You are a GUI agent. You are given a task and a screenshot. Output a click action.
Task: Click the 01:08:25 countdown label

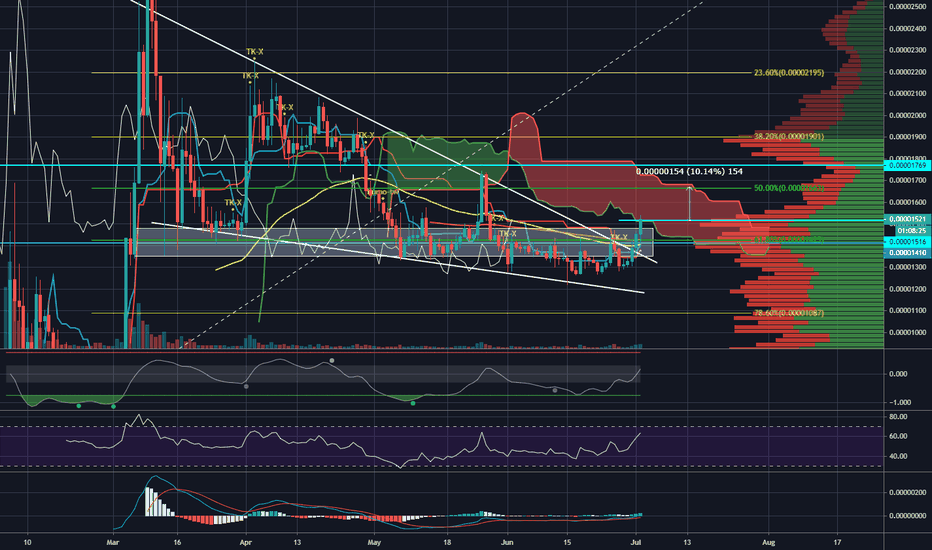(912, 231)
